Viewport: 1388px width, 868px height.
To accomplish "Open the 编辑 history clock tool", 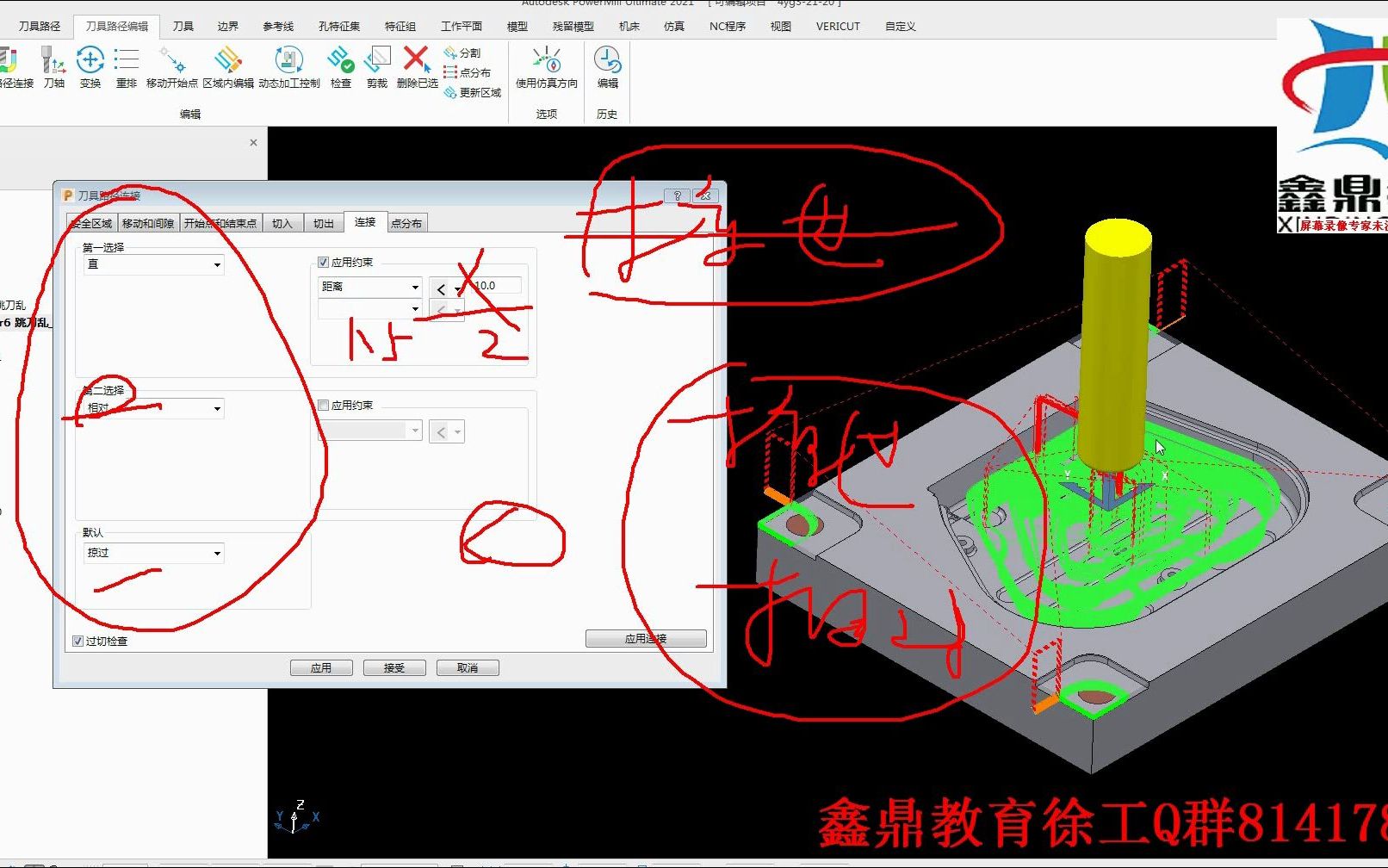I will [x=607, y=68].
